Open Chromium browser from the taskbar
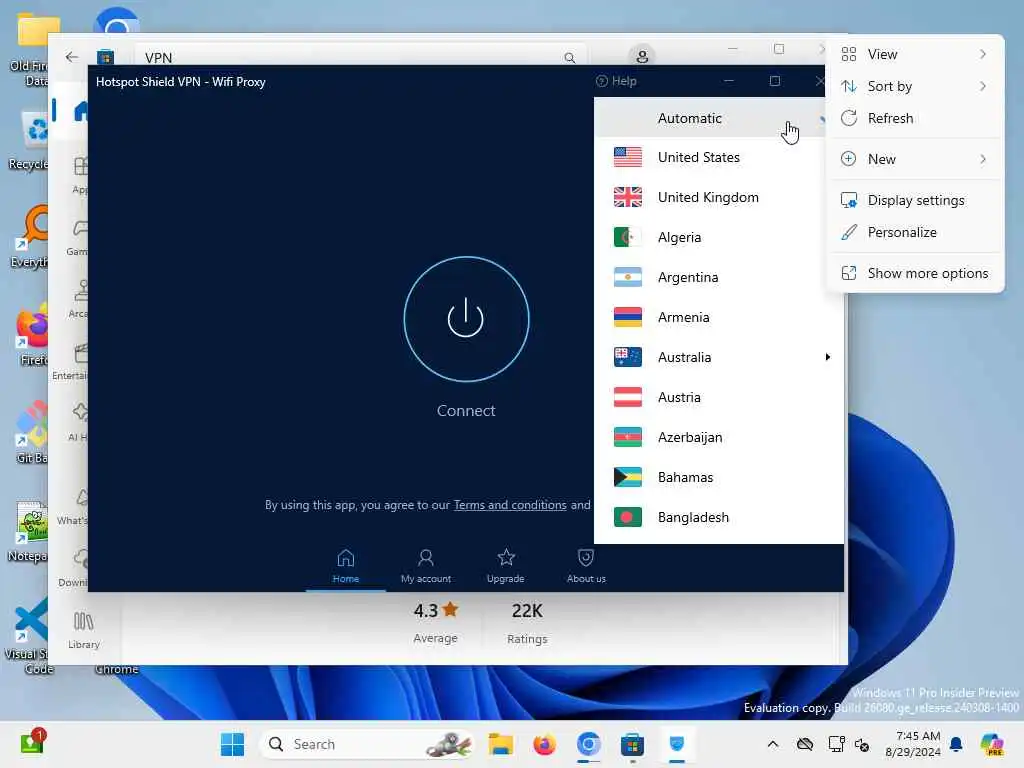Image resolution: width=1024 pixels, height=768 pixels. (588, 744)
